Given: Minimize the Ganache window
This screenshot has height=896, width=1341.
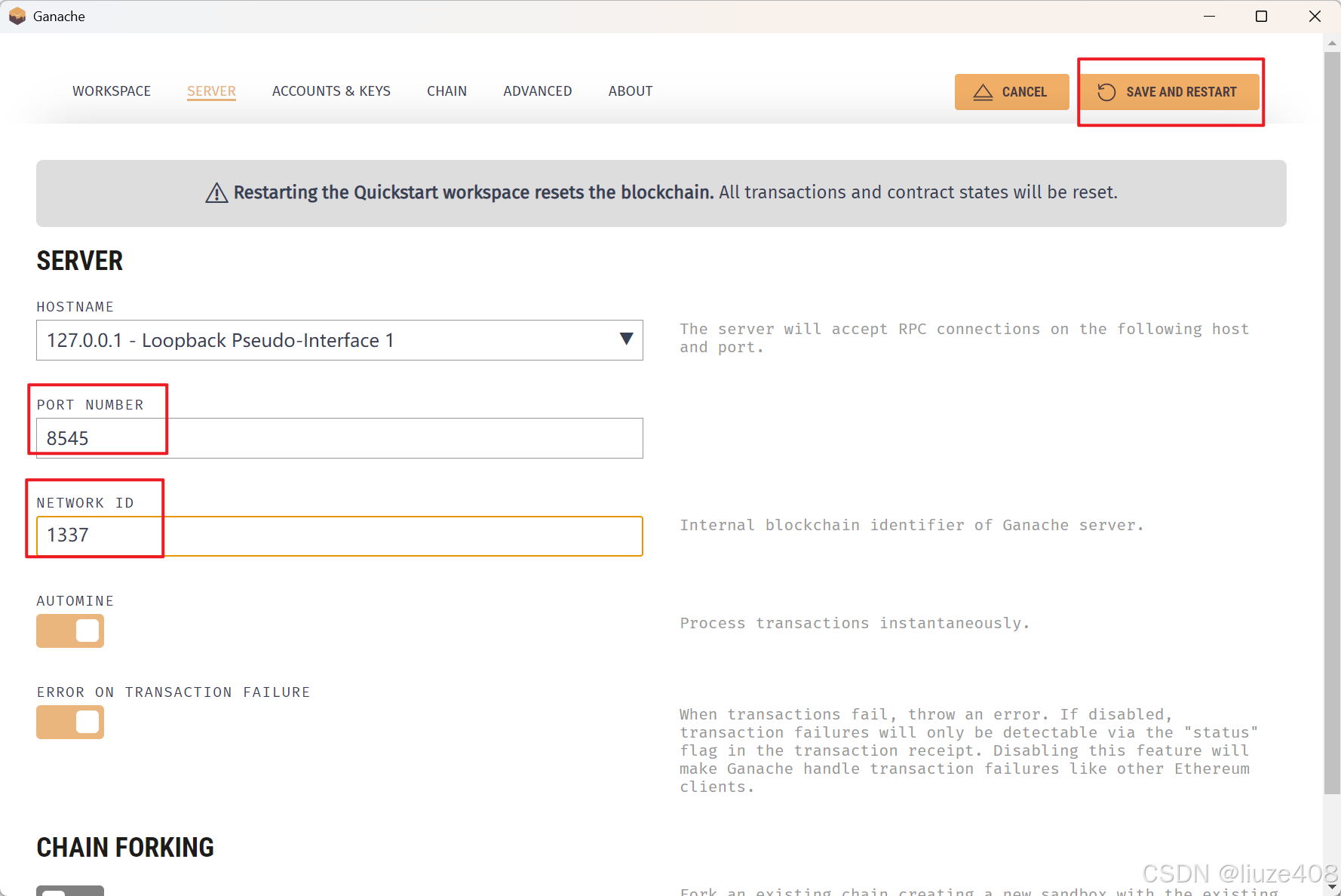Looking at the screenshot, I should click(x=1209, y=17).
